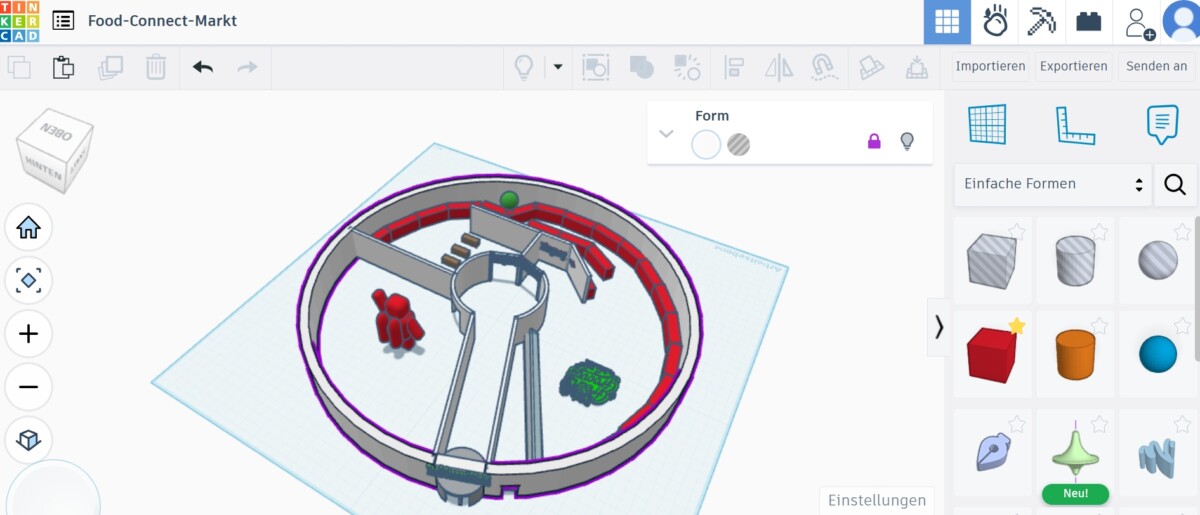Image resolution: width=1200 pixels, height=515 pixels.
Task: Favorite the Scribble shape star
Action: tap(1017, 424)
